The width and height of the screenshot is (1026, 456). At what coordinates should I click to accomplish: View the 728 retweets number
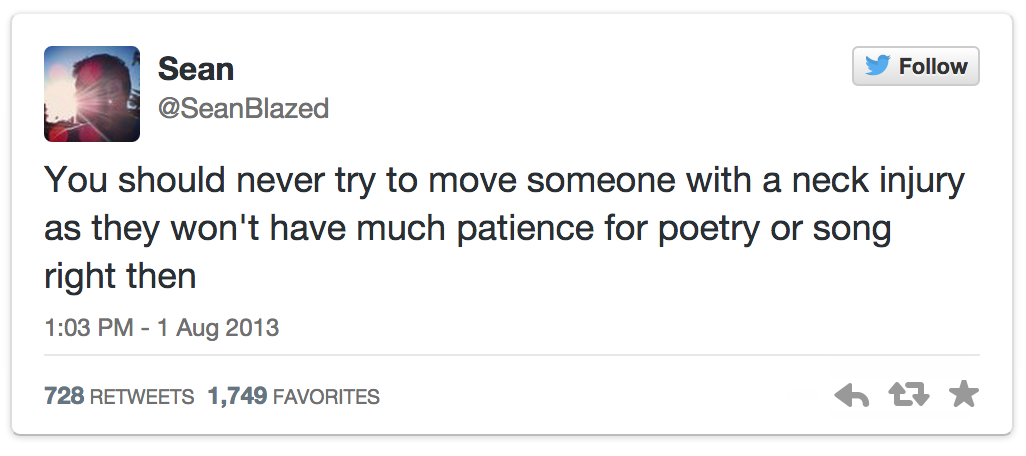[64, 397]
